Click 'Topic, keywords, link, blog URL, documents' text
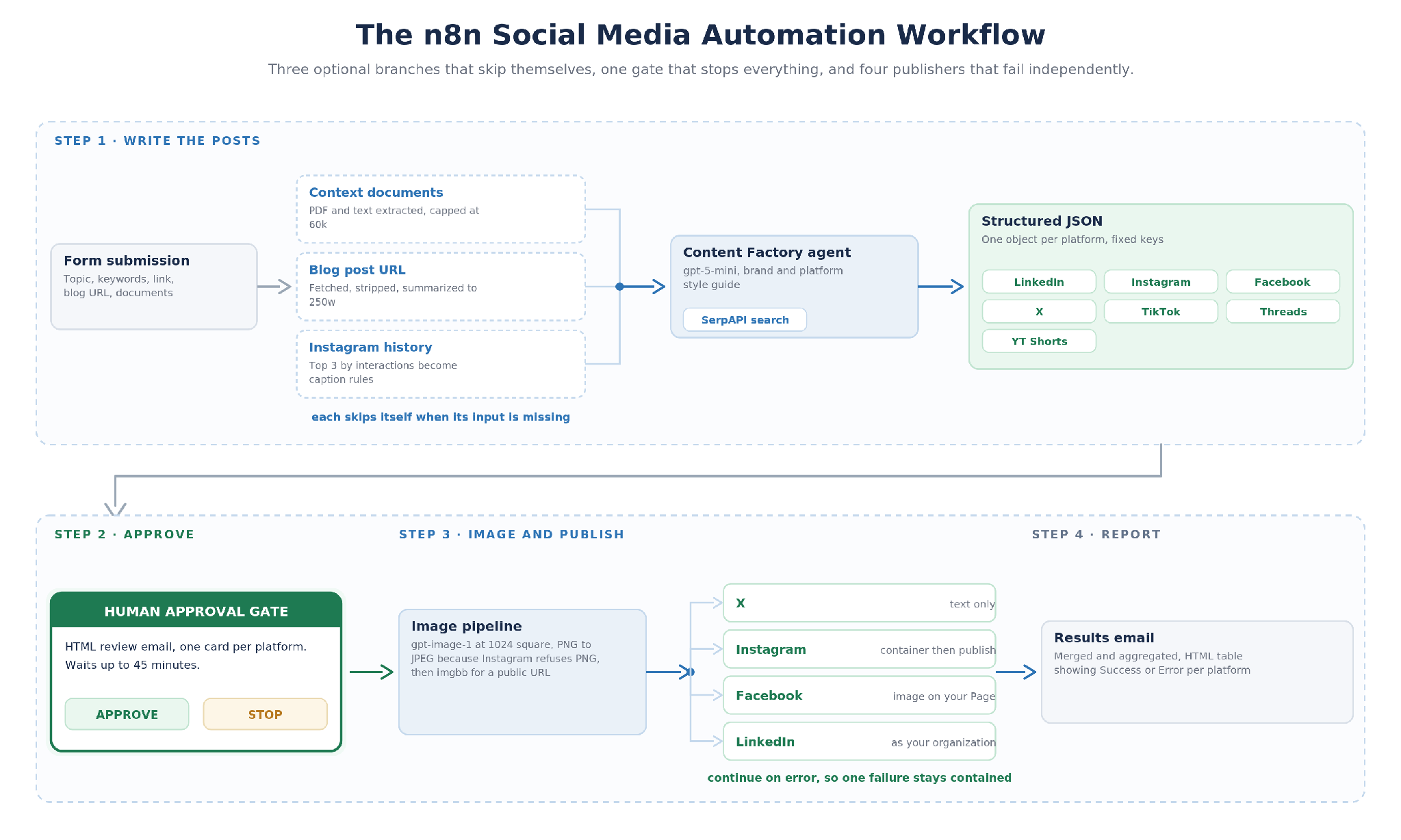Viewport: 1401px width, 840px height. (118, 286)
